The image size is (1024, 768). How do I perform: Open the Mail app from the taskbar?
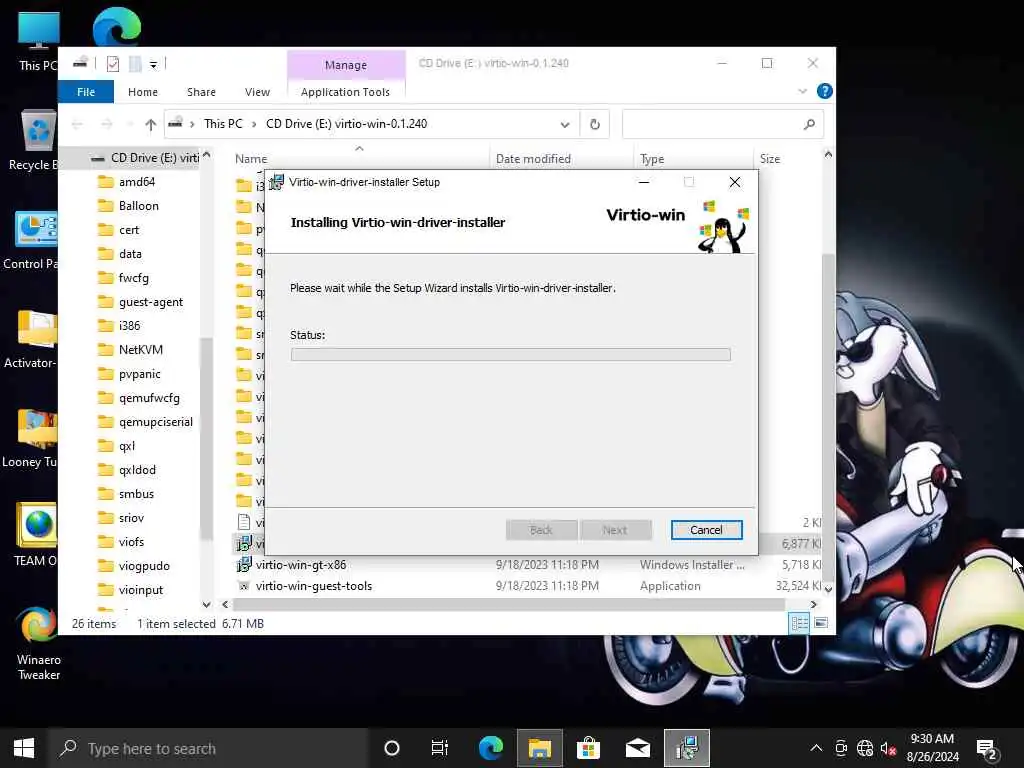point(637,748)
